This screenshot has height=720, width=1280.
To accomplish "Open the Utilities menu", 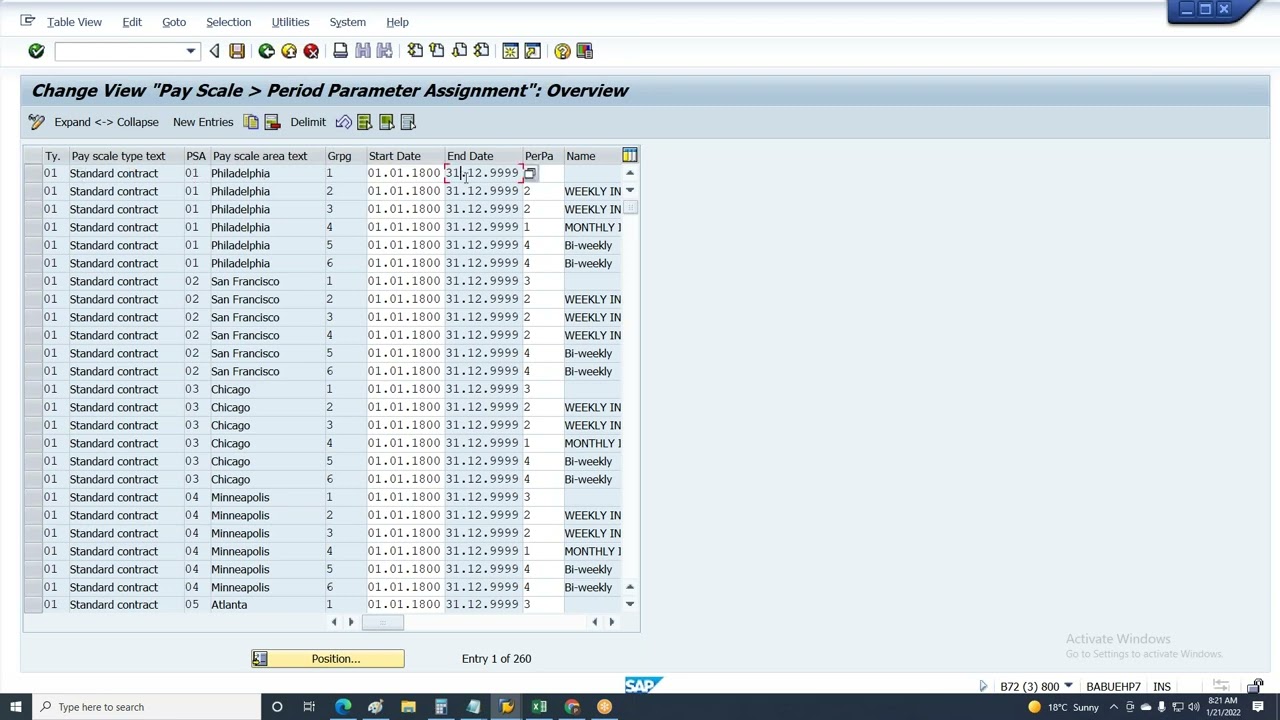I will (290, 22).
